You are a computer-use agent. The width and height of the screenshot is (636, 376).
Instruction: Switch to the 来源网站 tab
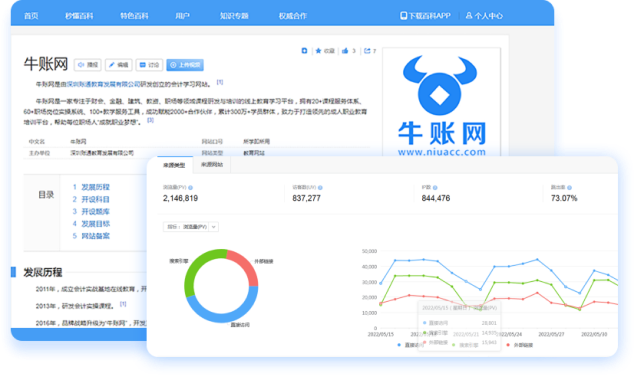(x=212, y=165)
